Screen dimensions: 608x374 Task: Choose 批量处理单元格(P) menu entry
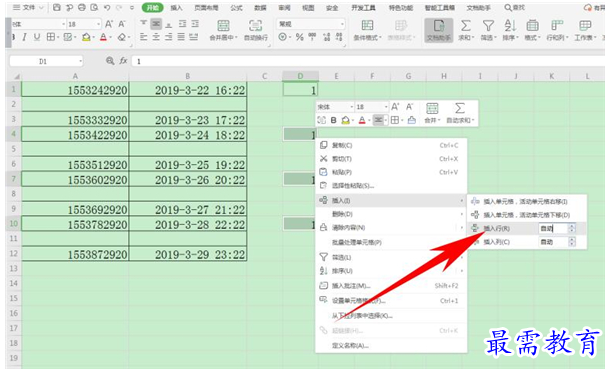391,242
